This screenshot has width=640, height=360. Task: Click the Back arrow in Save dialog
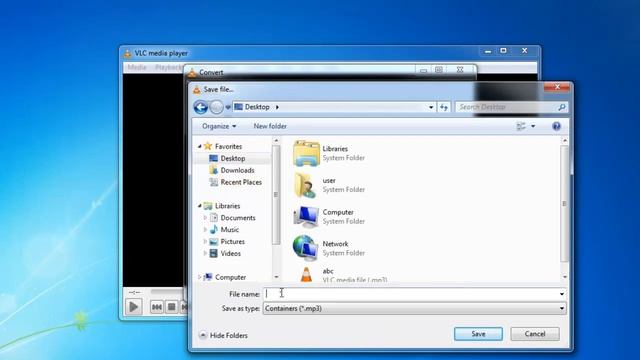coord(200,107)
